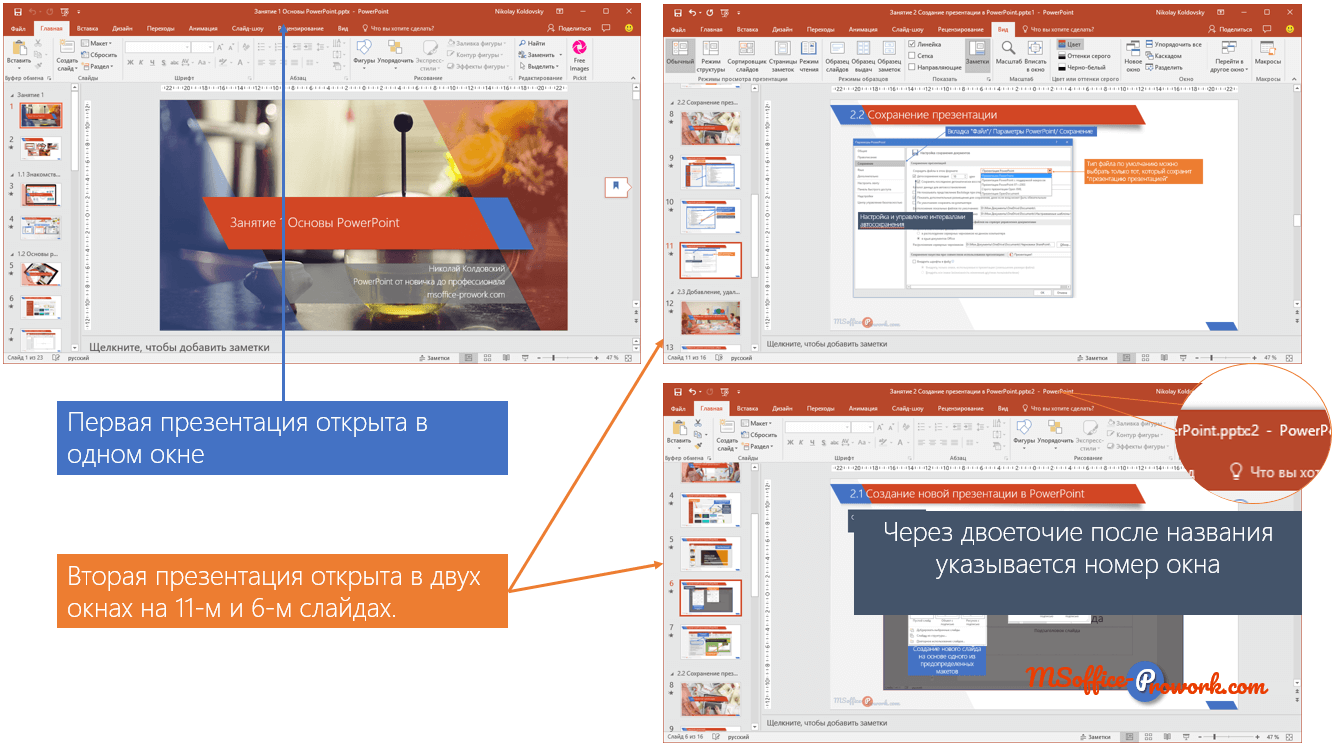Image resolution: width=1333 pixels, height=747 pixels.
Task: Collapse ribbon arrow in Занятие 1 window
Action: click(x=634, y=77)
